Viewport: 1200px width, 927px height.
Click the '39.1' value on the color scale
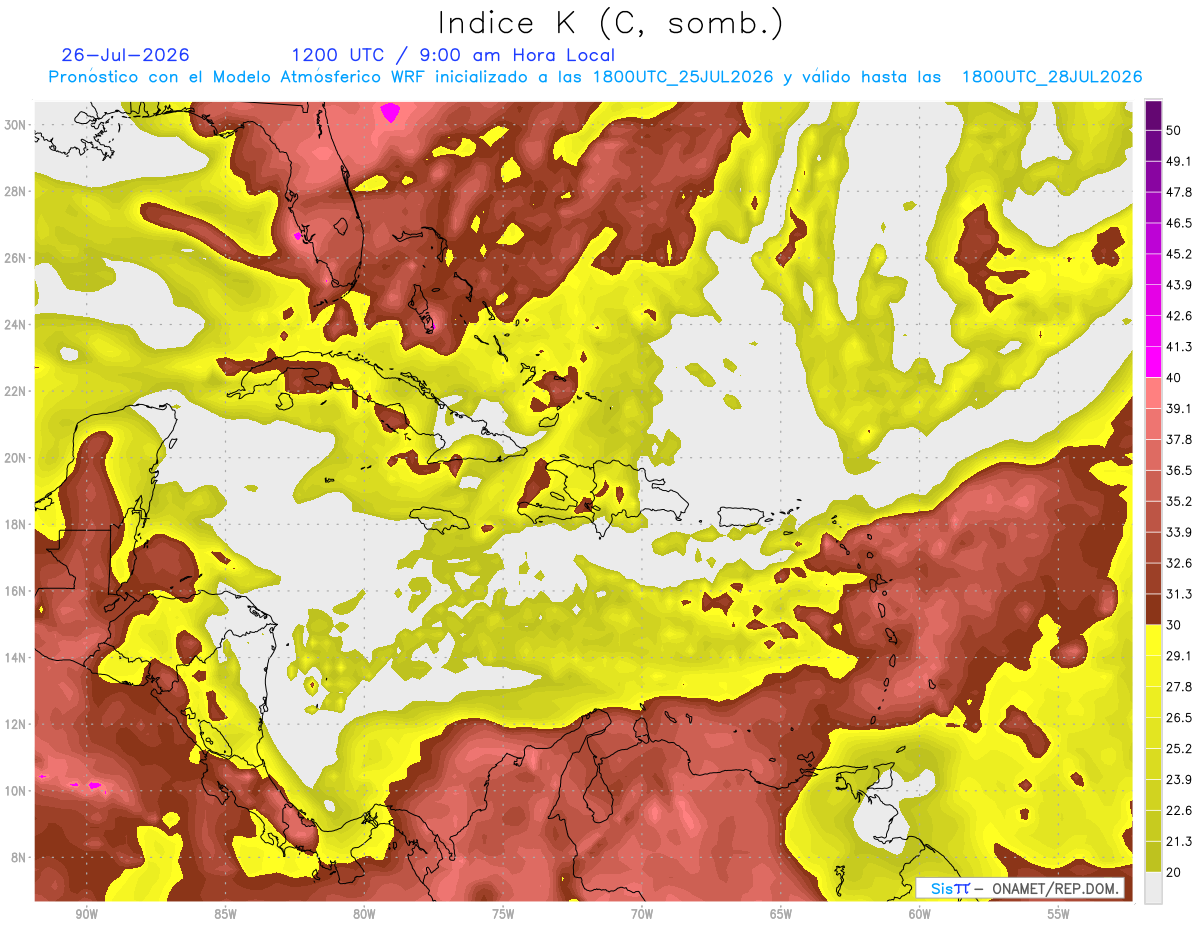pyautogui.click(x=1178, y=408)
